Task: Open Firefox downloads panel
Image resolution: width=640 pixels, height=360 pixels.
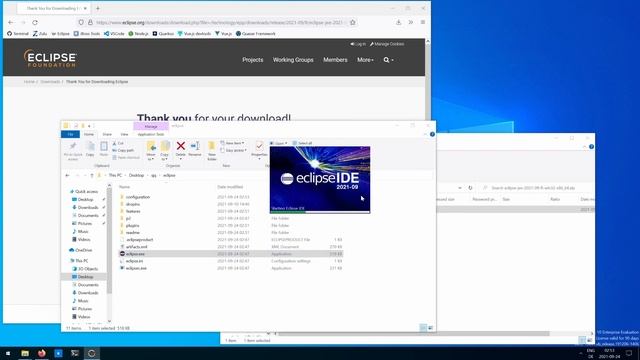Action: [x=398, y=22]
